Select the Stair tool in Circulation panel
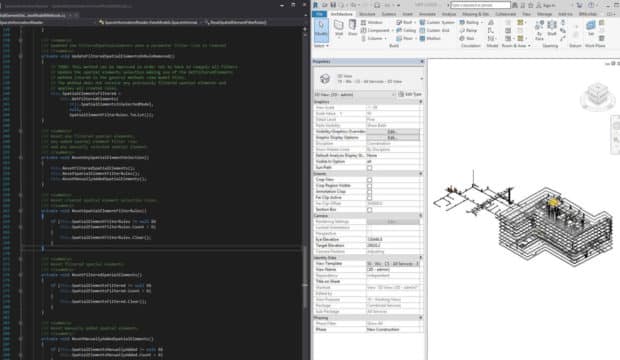The width and height of the screenshot is (620, 360). 467,38
